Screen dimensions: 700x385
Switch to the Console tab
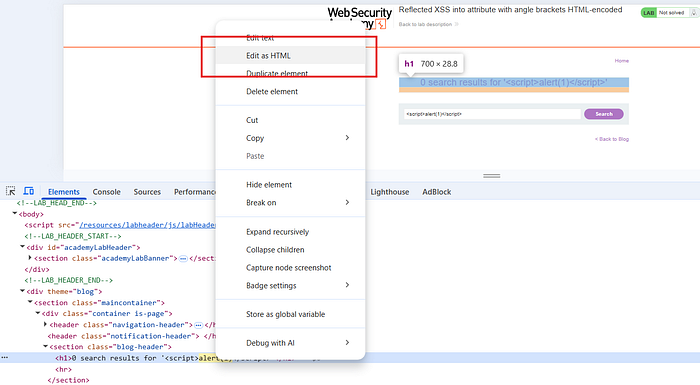107,192
